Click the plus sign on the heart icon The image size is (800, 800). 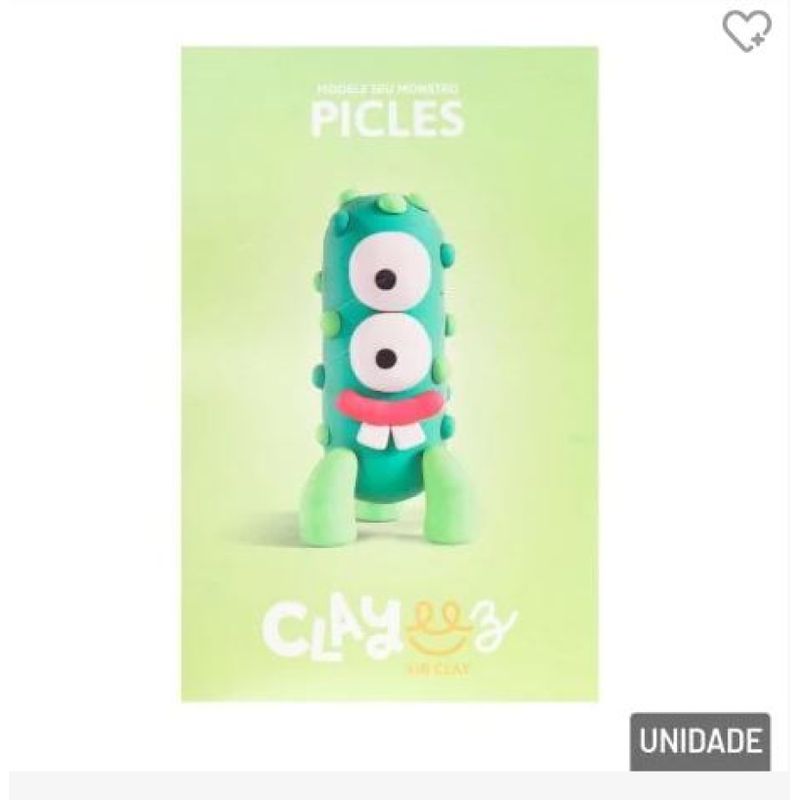759,39
